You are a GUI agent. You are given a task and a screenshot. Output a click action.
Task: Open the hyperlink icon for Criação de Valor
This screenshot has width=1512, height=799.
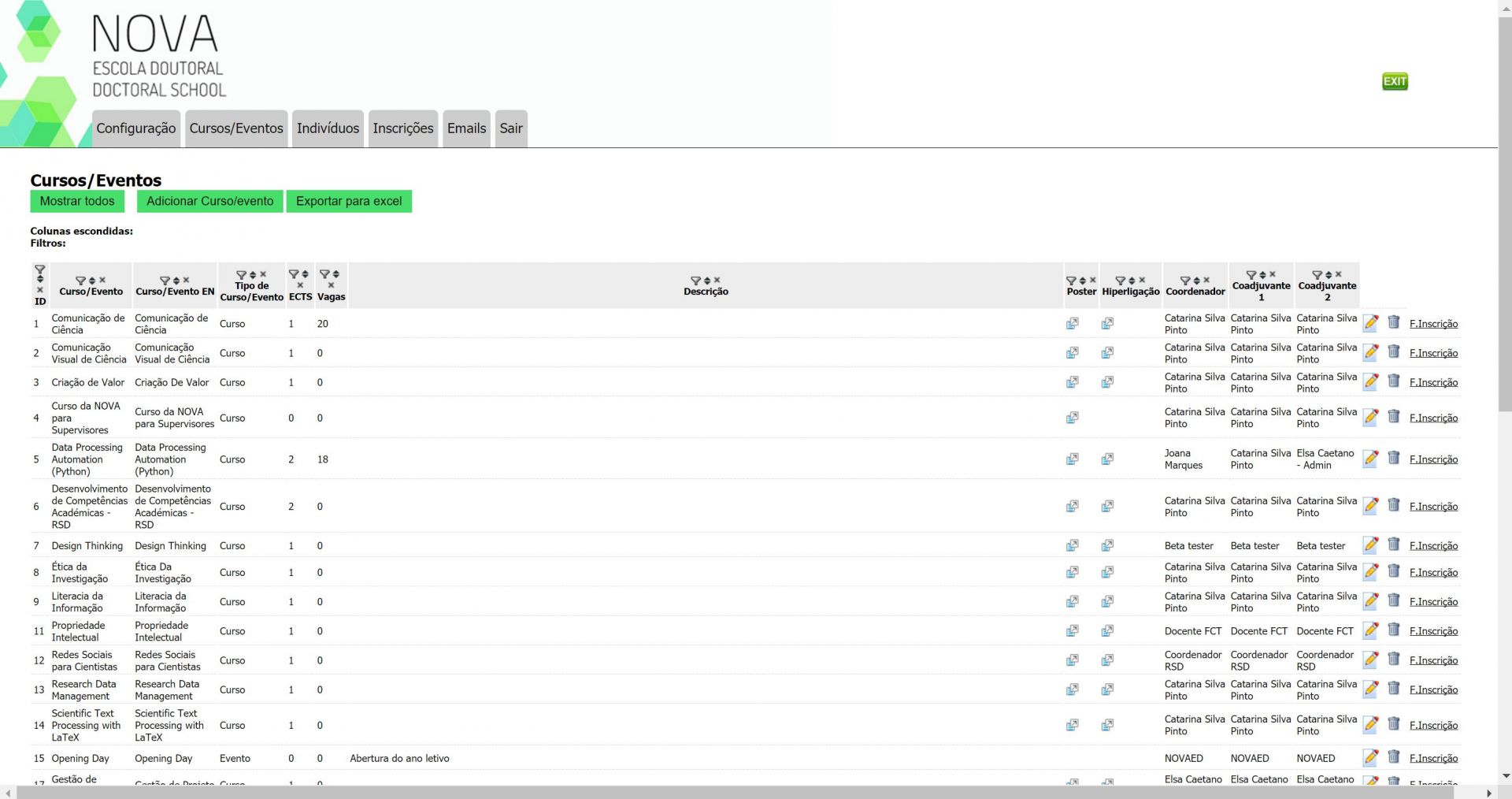click(x=1107, y=382)
